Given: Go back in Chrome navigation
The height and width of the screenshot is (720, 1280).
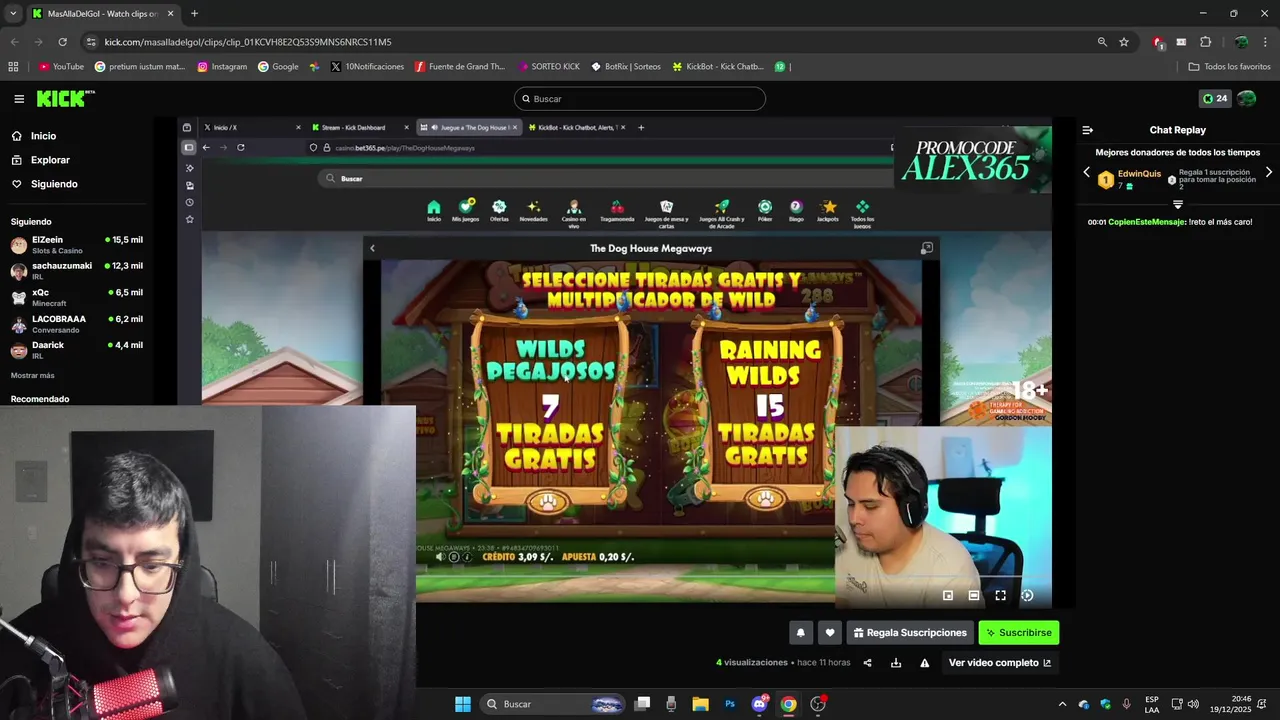Looking at the screenshot, I should point(14,42).
